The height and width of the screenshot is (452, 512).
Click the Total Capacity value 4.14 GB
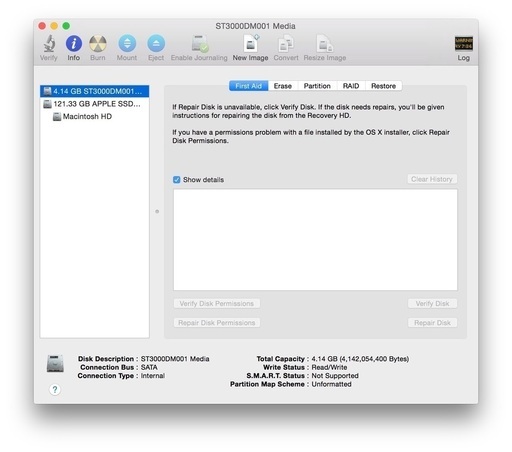click(x=360, y=359)
